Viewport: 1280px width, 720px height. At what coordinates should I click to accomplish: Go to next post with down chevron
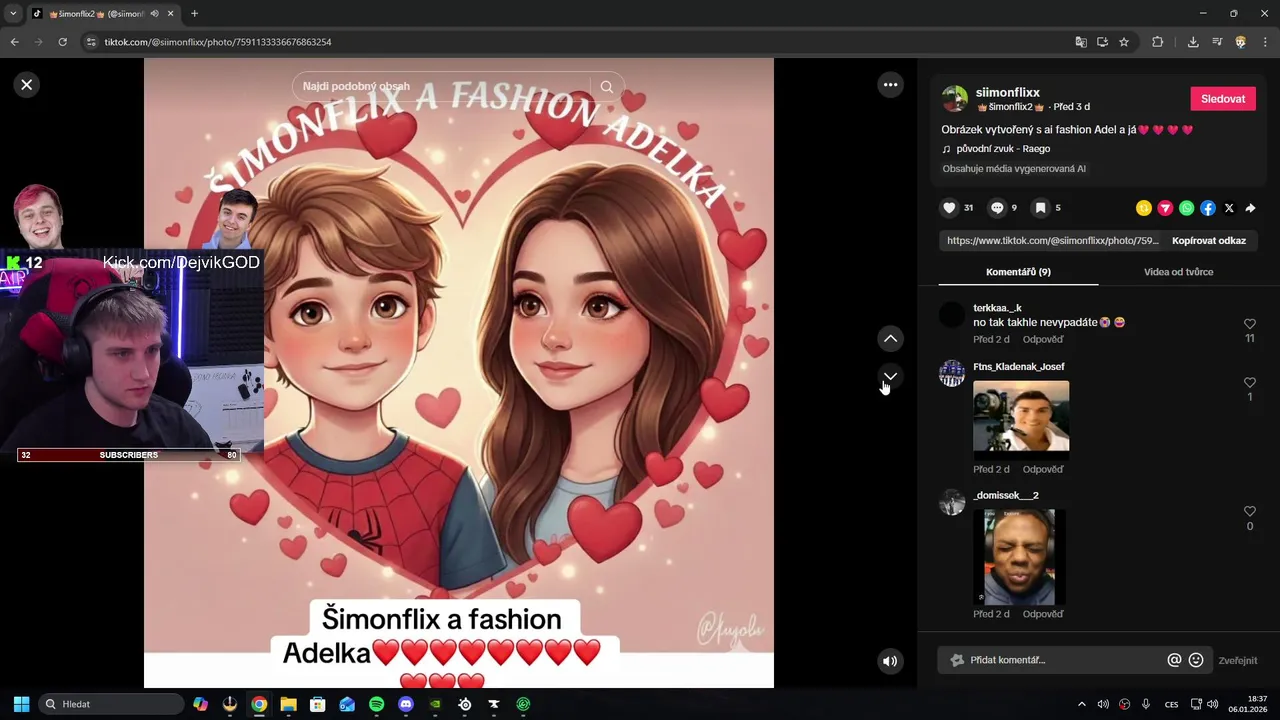click(890, 376)
